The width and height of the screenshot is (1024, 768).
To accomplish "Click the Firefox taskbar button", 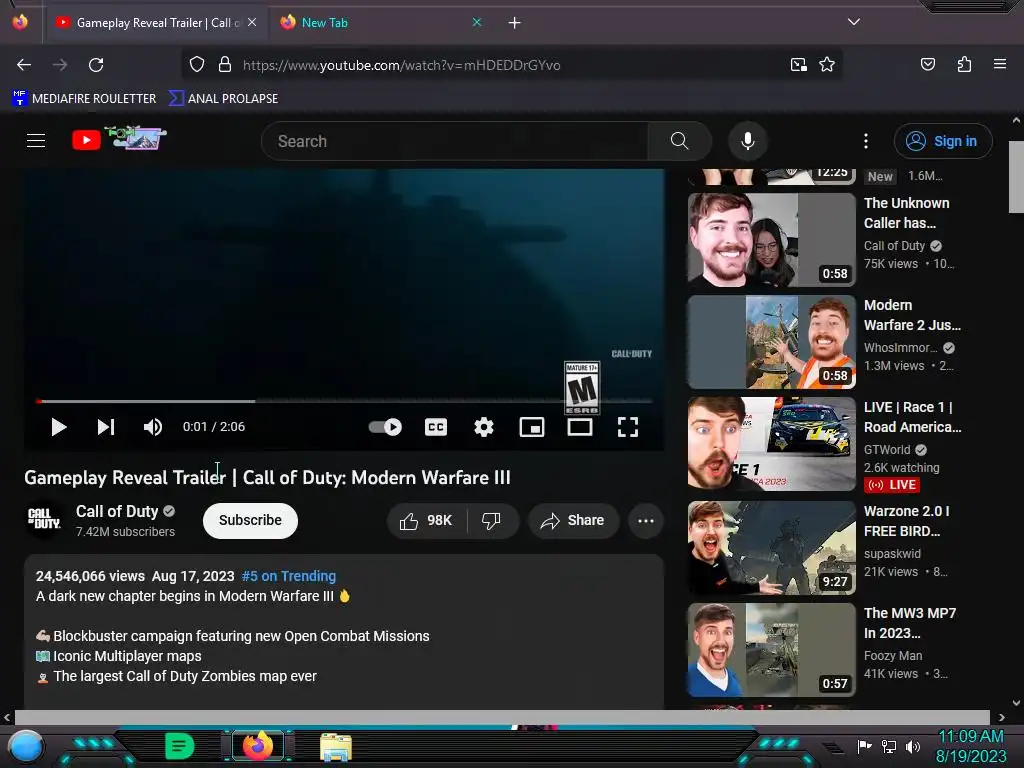I will [257, 746].
